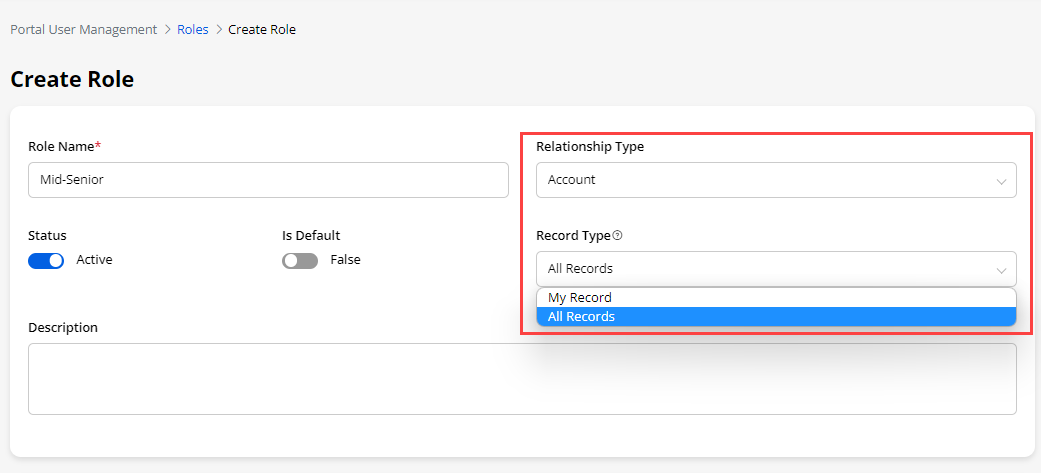The image size is (1041, 473).
Task: Click the Record Type help icon
Action: click(x=617, y=236)
